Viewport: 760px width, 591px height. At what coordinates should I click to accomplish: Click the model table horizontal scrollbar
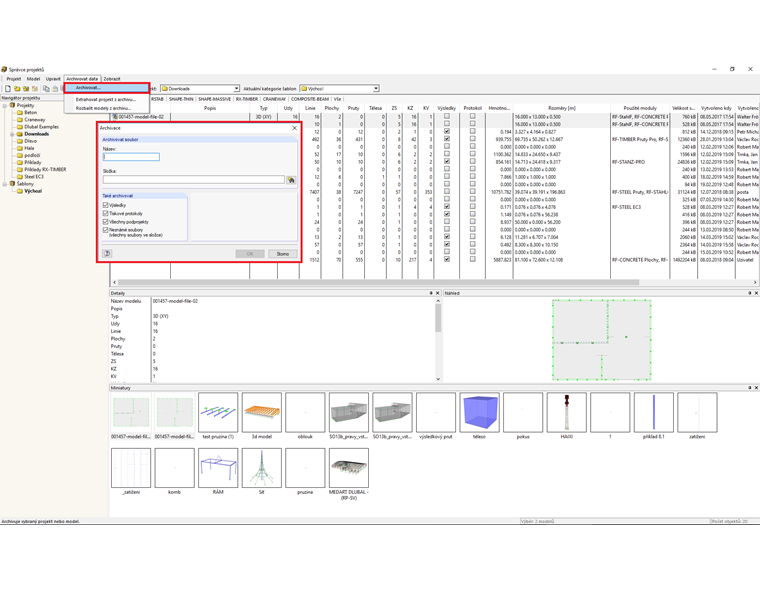pyautogui.click(x=378, y=282)
